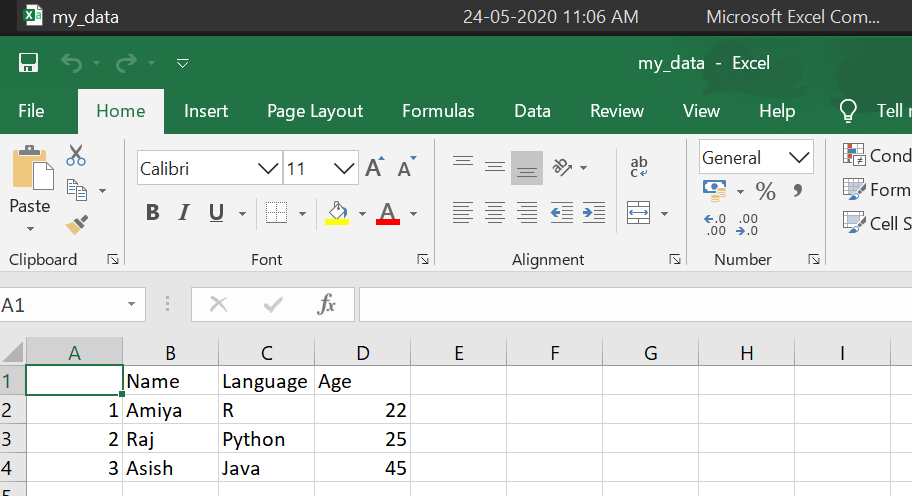
Task: Toggle Italic formatting
Action: pyautogui.click(x=184, y=212)
